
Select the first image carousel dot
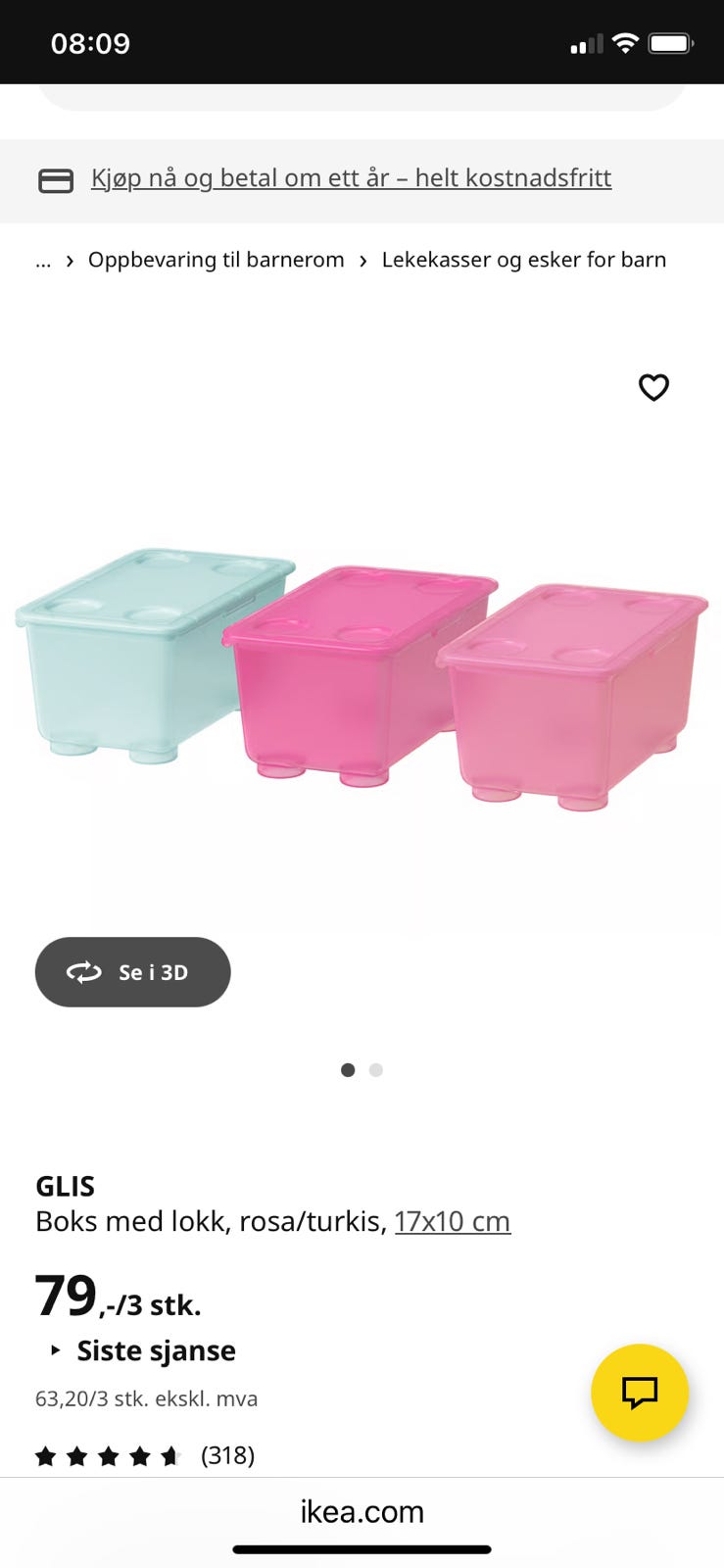click(x=348, y=1069)
